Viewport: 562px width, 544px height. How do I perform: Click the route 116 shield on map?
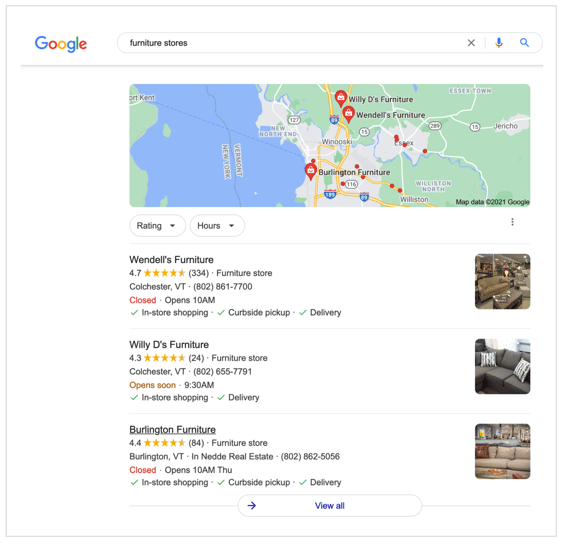click(x=351, y=184)
